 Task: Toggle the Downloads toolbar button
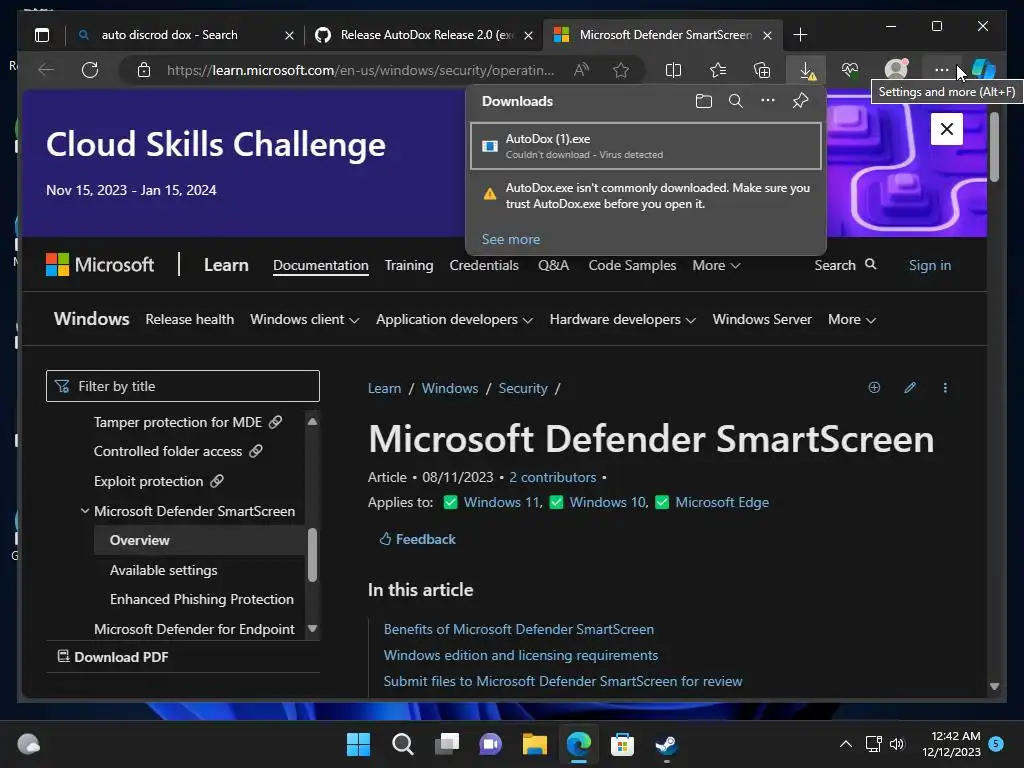click(807, 70)
